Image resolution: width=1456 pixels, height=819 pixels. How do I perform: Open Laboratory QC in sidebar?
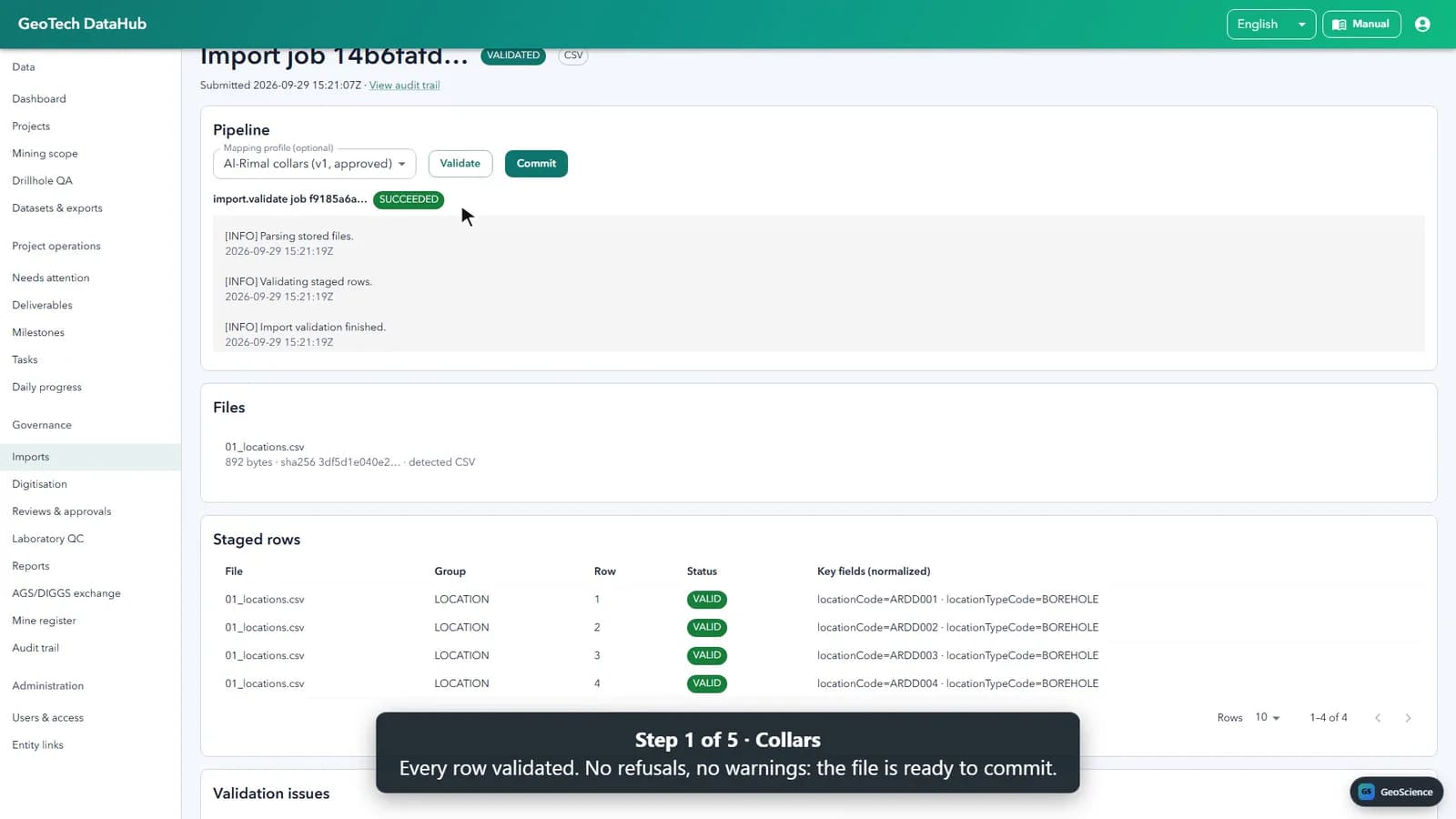47,539
